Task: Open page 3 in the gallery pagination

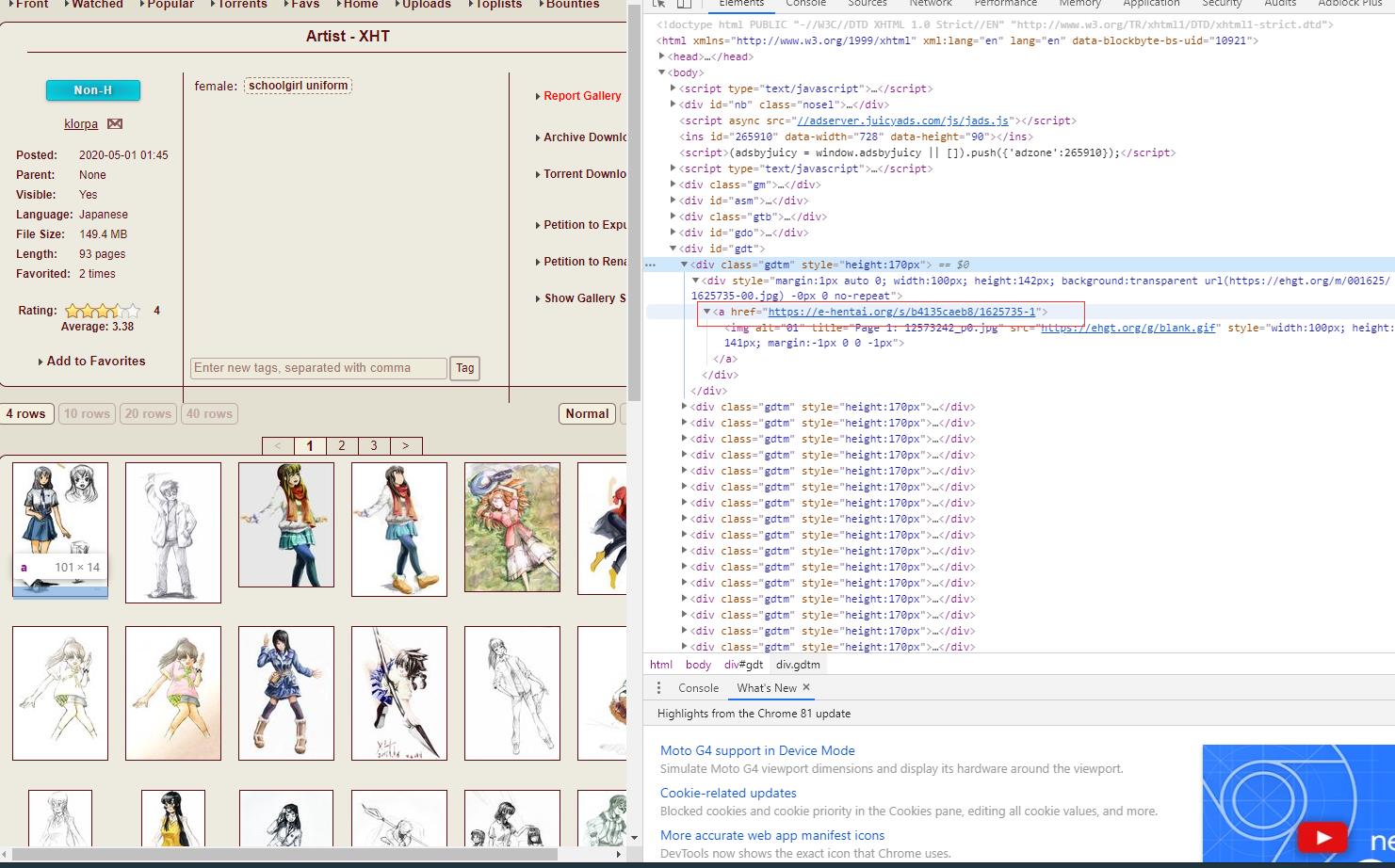Action: click(374, 446)
